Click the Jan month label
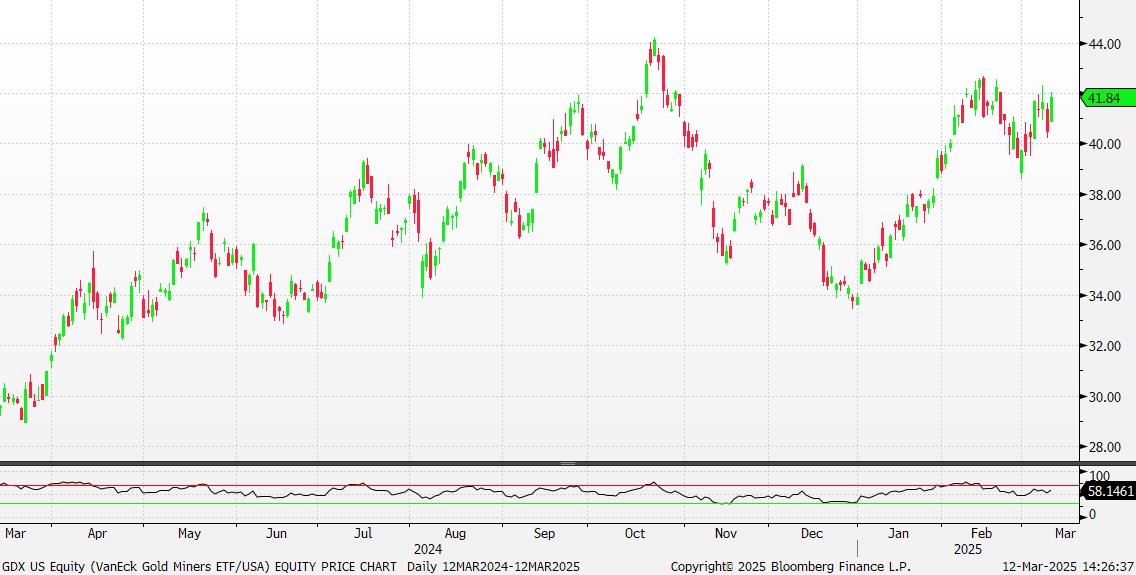 (898, 533)
